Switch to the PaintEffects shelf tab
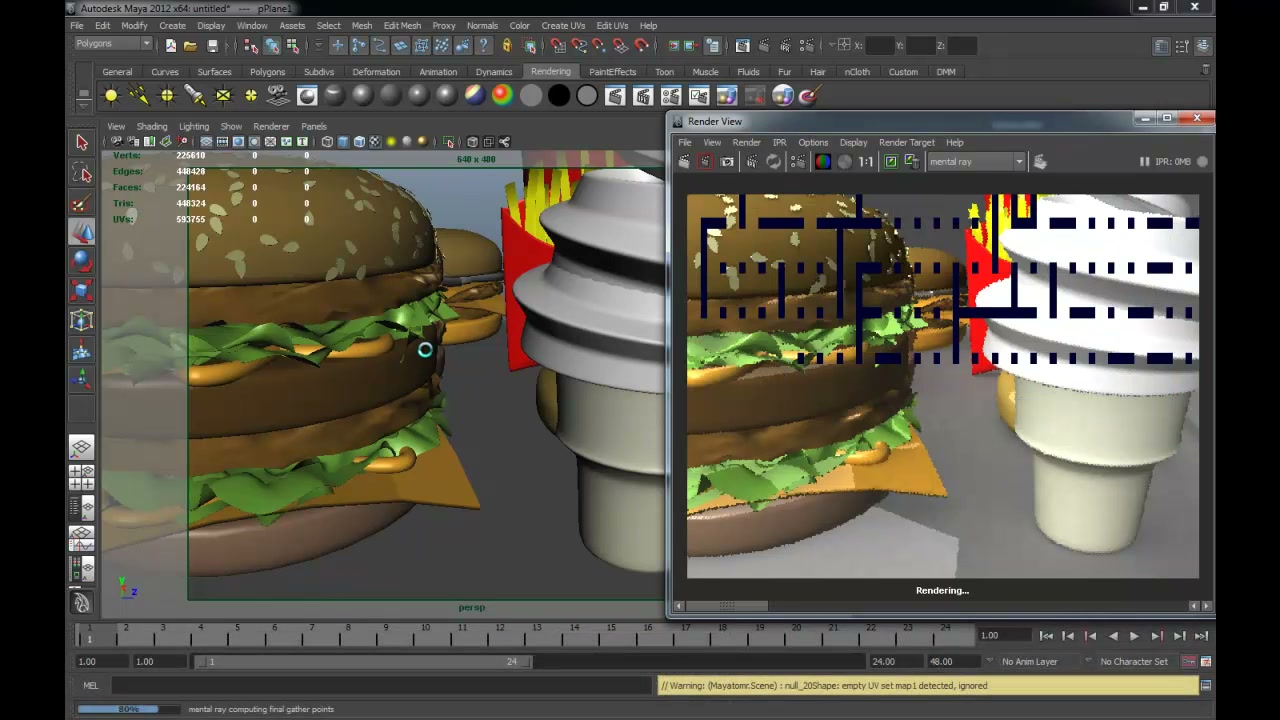The image size is (1280, 720). coord(612,72)
